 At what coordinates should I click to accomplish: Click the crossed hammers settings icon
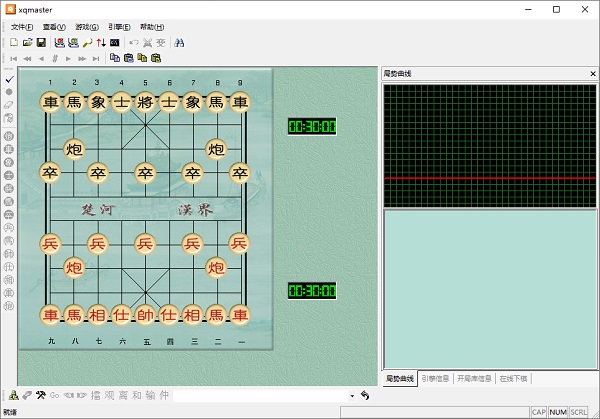coord(41,395)
